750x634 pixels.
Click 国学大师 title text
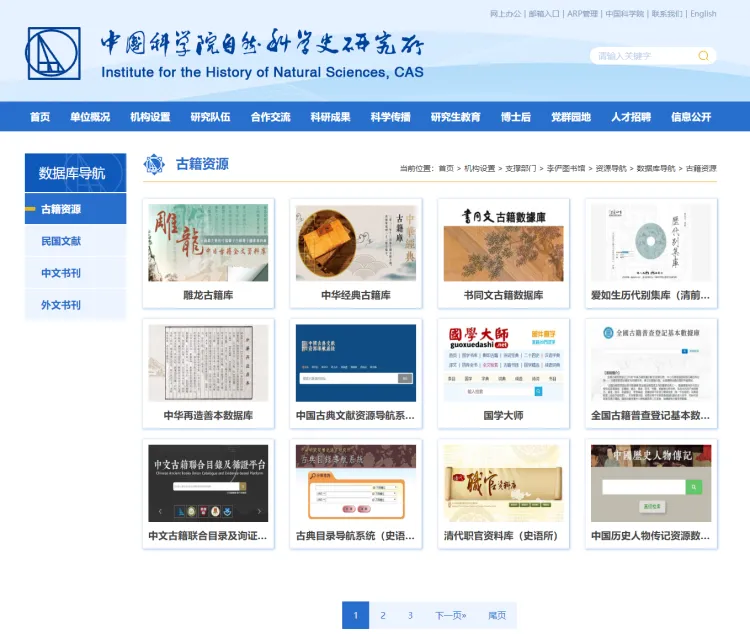click(504, 415)
